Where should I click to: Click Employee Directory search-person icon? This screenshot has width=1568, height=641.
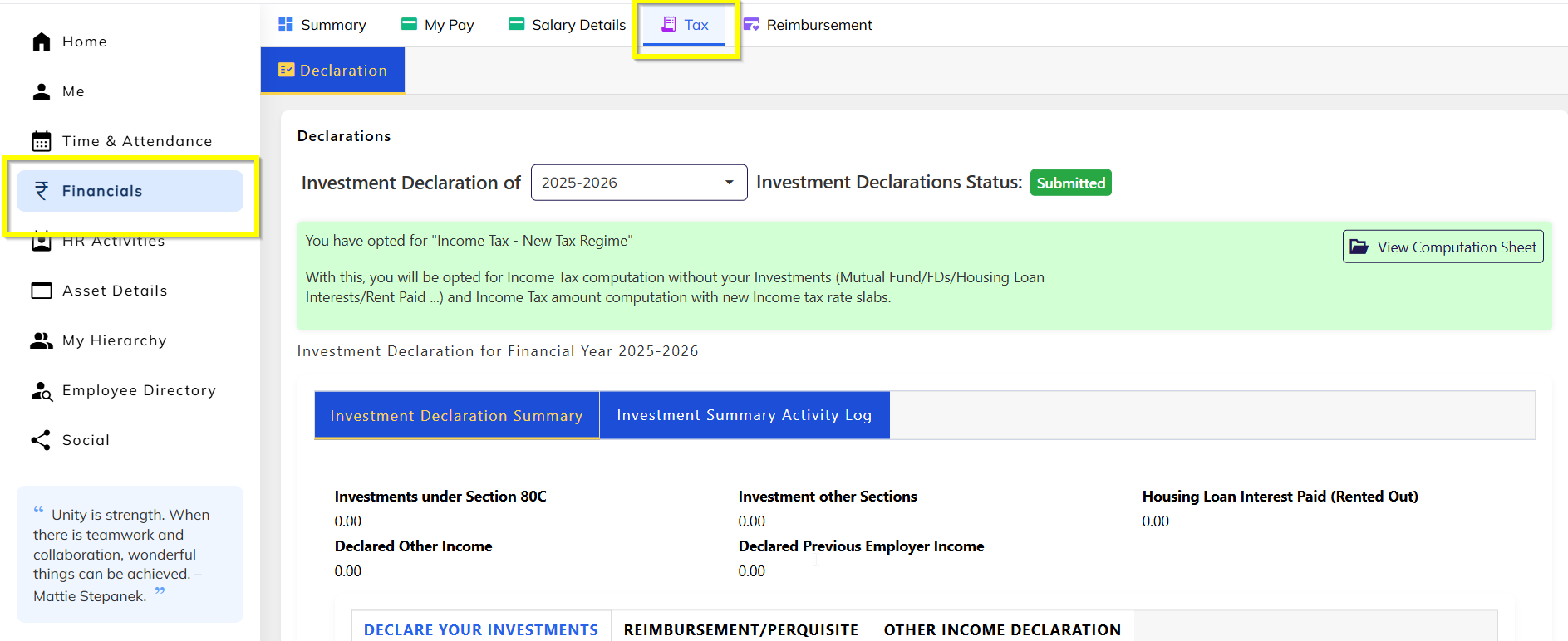[x=42, y=390]
